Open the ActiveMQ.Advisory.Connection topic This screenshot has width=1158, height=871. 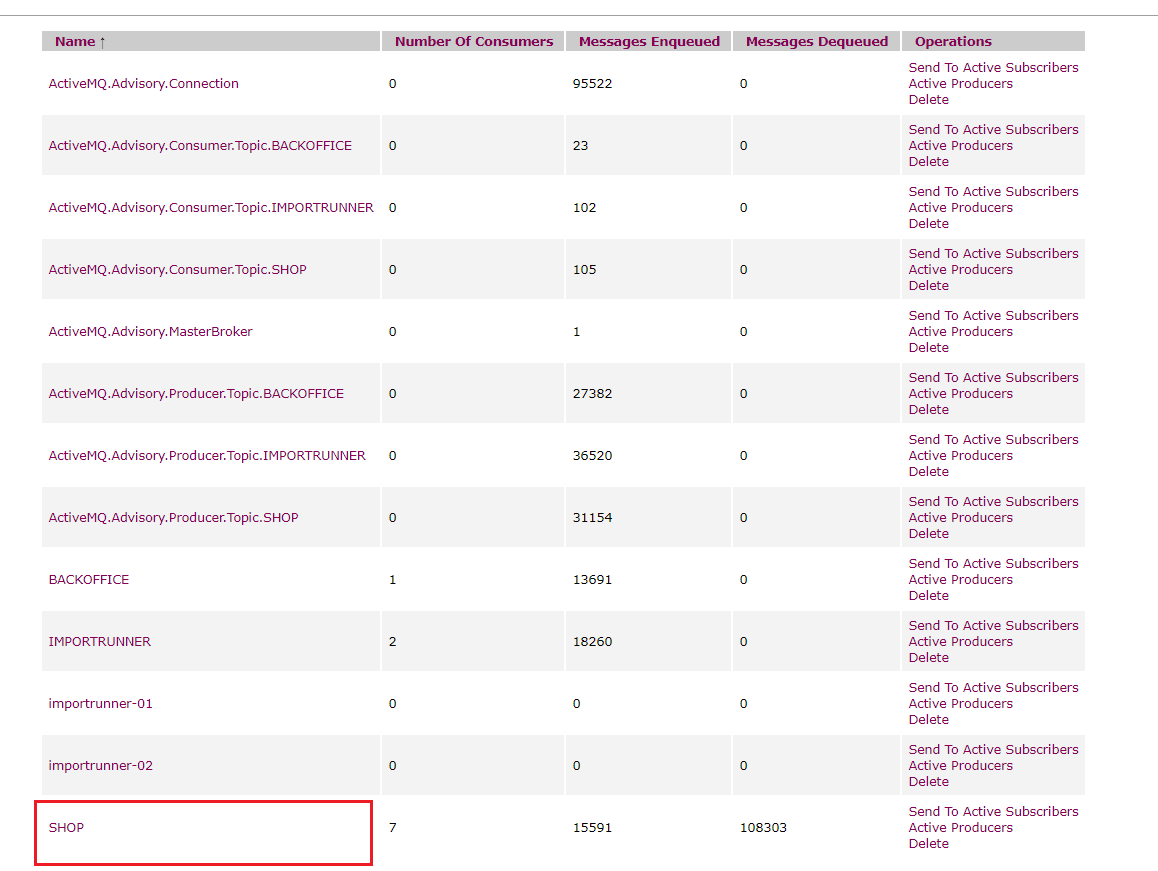143,84
